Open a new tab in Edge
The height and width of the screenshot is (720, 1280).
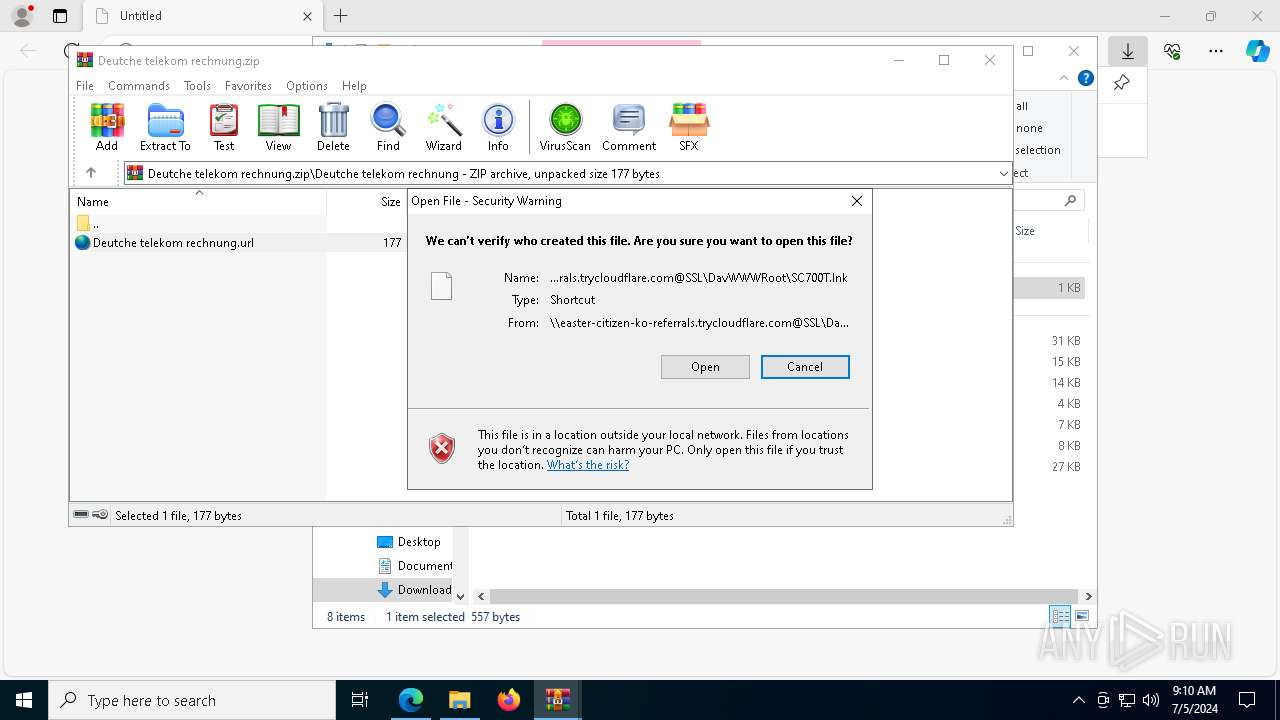tap(341, 16)
